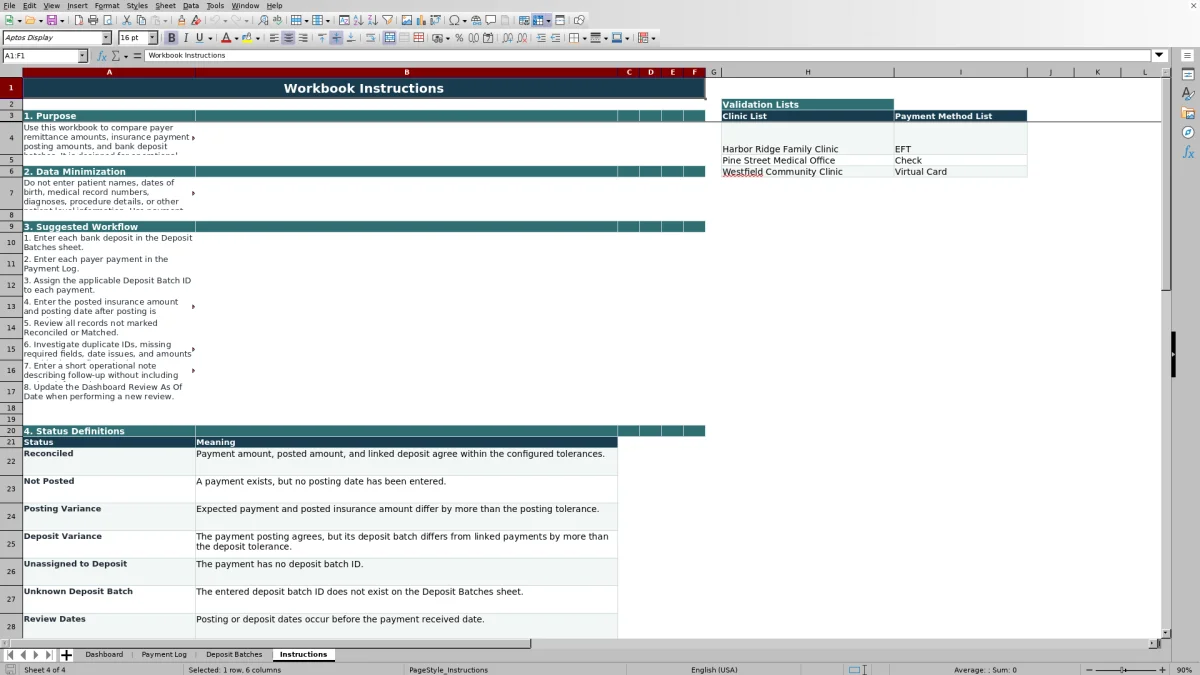Screen dimensions: 1200x675
Task: Click the Insert Chart icon
Action: tap(420, 20)
